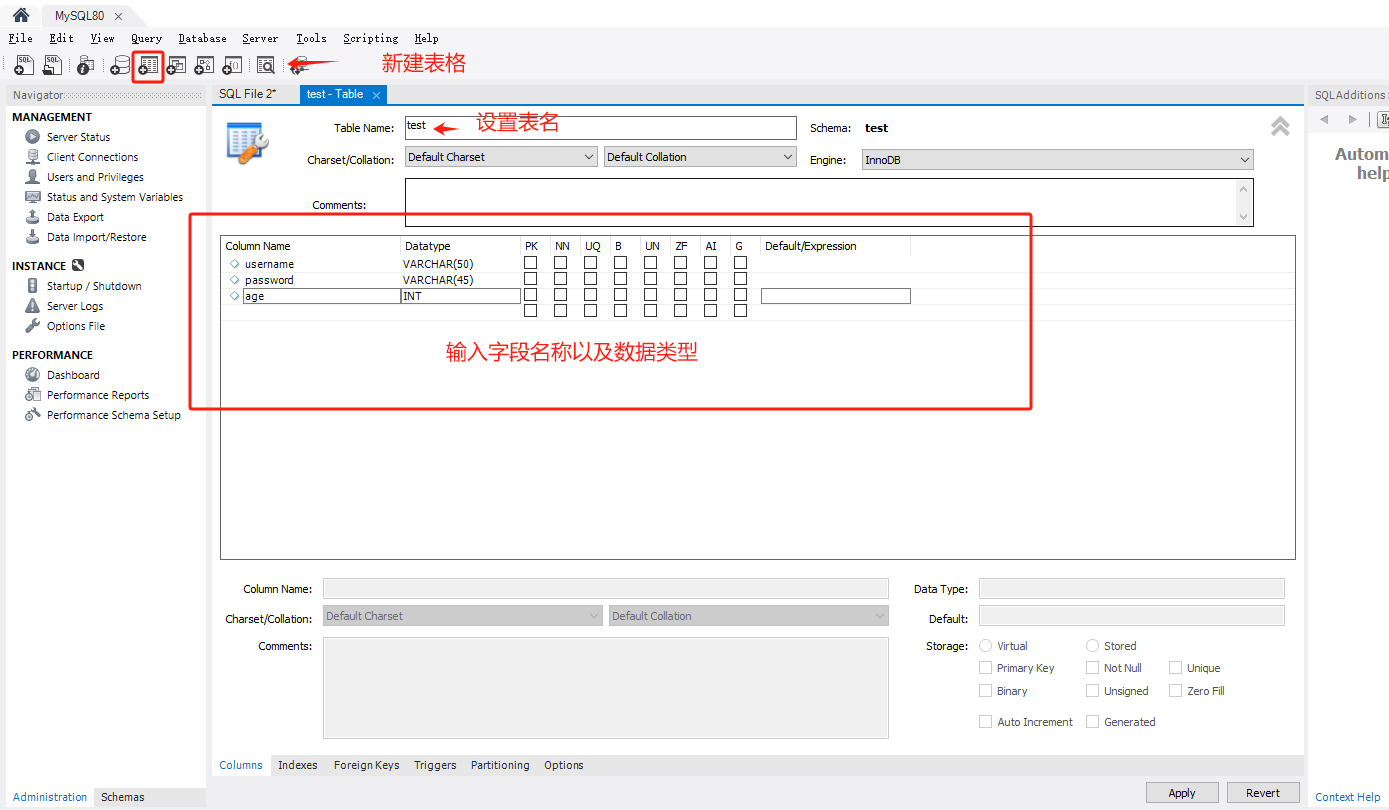1389x810 pixels.
Task: Switch to the Triggers tab
Action: (x=435, y=765)
